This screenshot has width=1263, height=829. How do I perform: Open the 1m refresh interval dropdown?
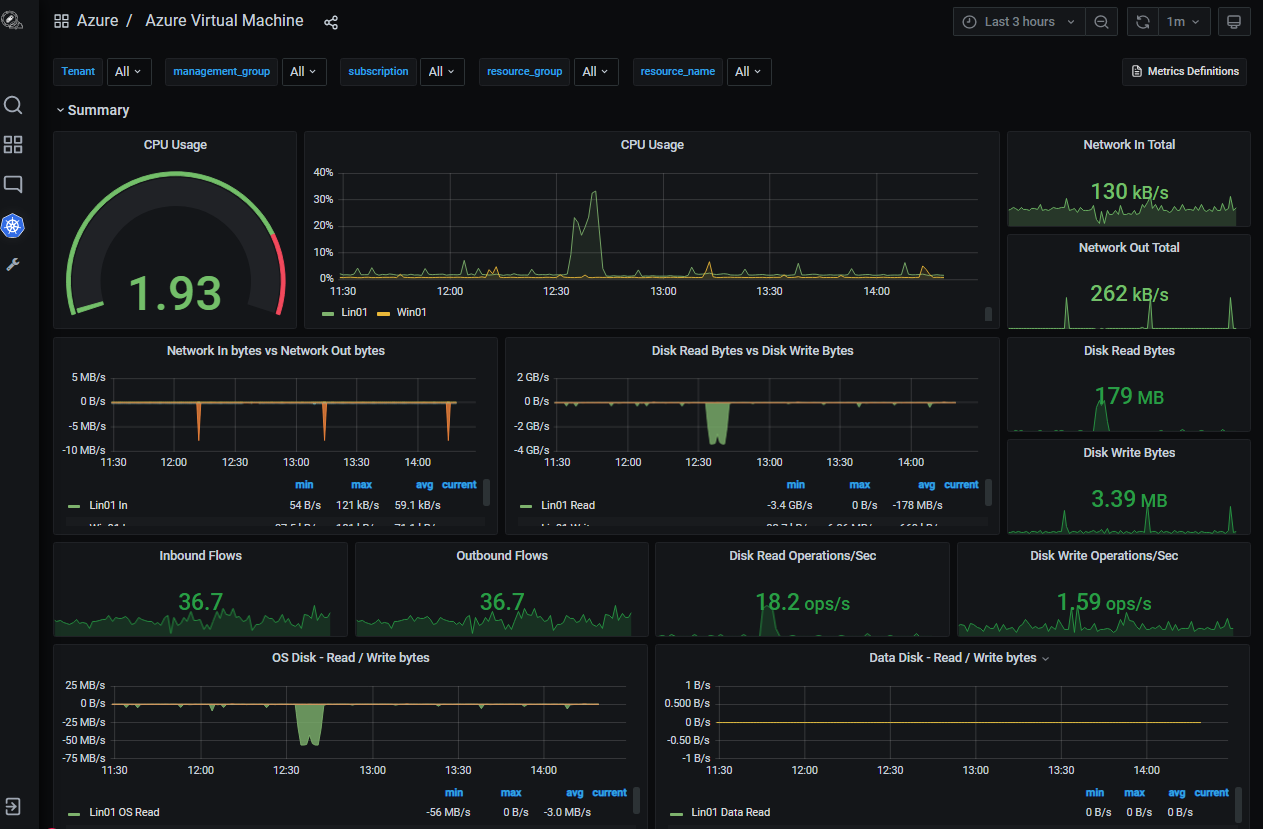[x=1184, y=22]
